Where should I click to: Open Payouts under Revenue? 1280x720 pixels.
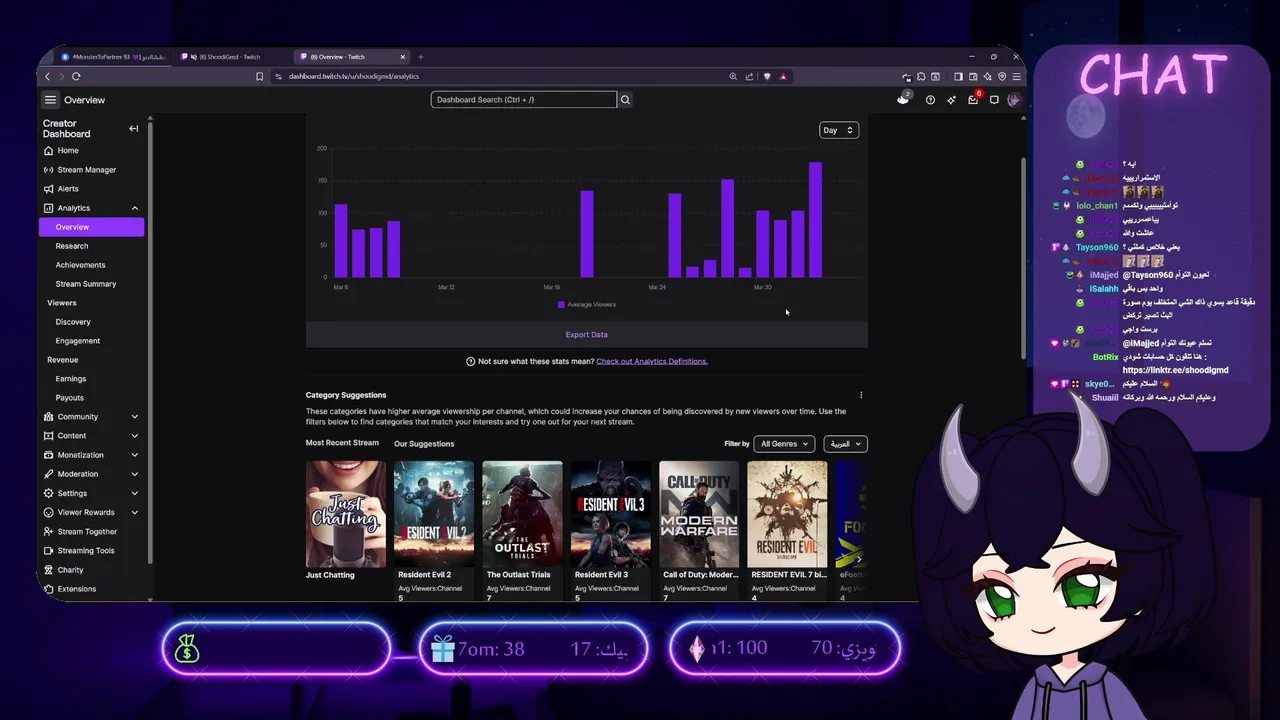[70, 398]
